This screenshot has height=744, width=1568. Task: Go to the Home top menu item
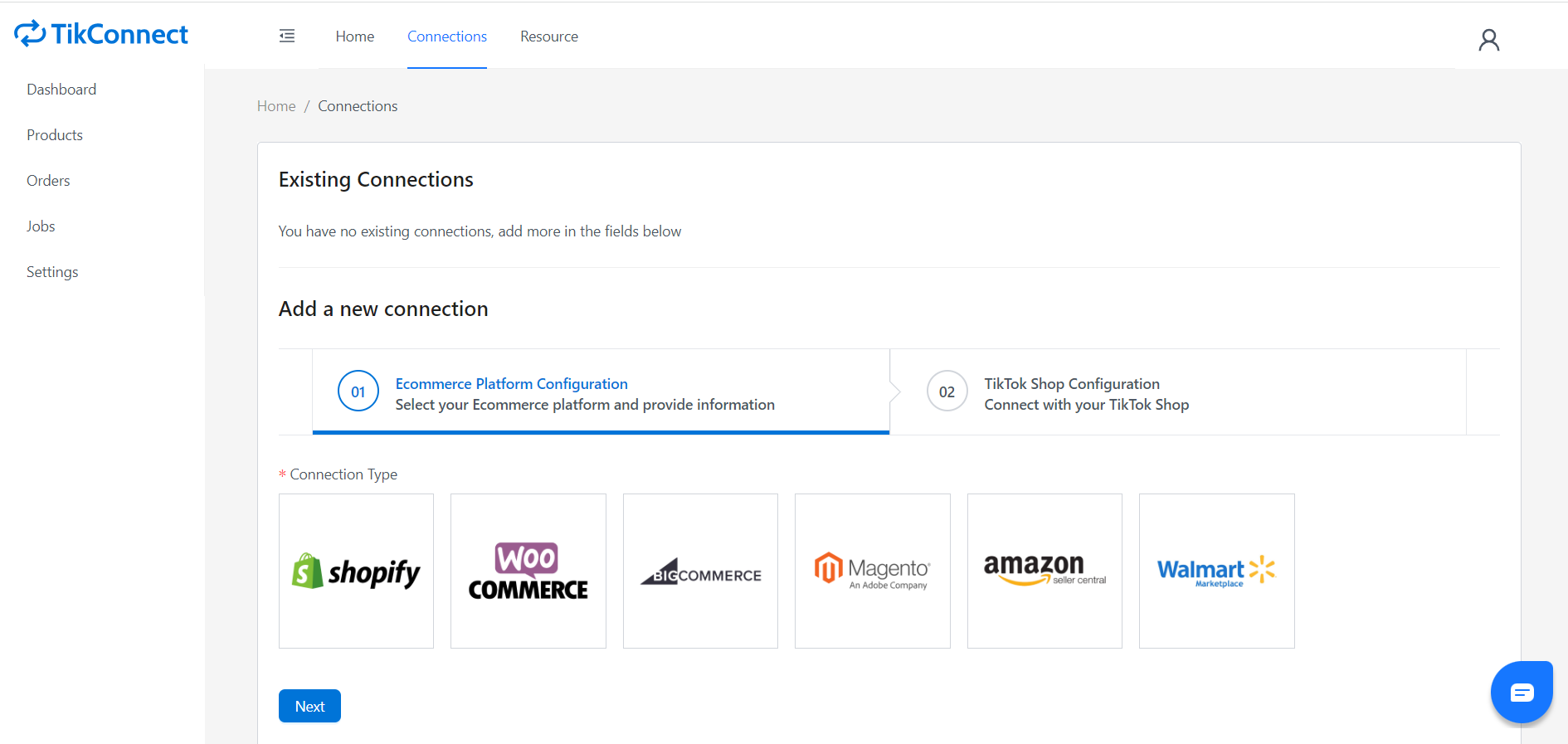(x=355, y=36)
